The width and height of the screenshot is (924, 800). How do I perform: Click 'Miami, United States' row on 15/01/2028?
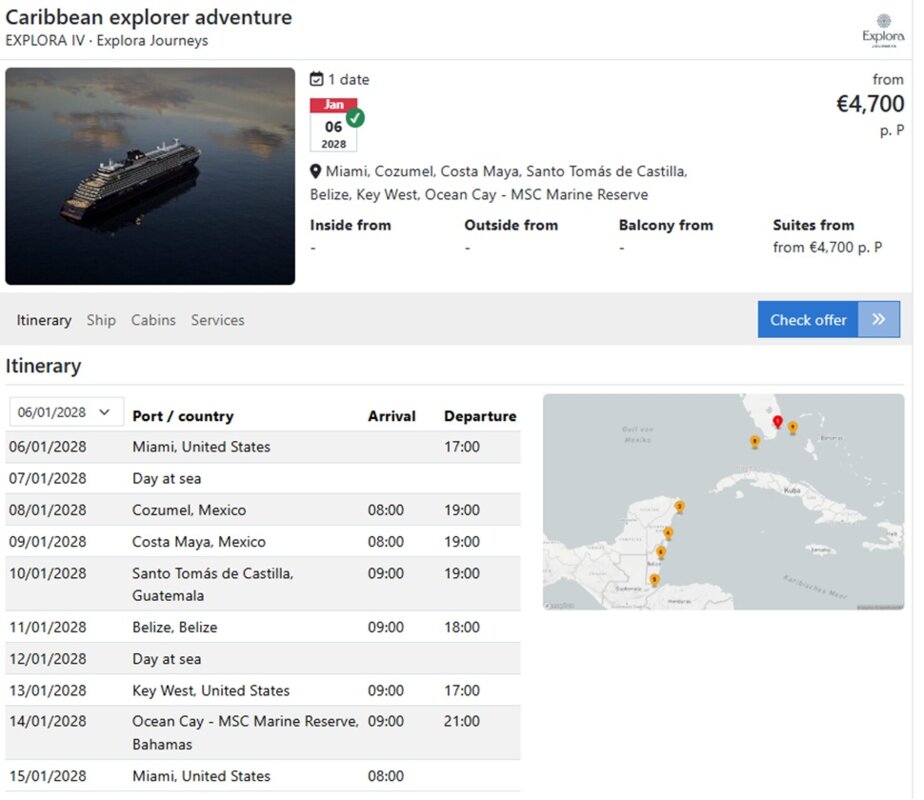[263, 776]
